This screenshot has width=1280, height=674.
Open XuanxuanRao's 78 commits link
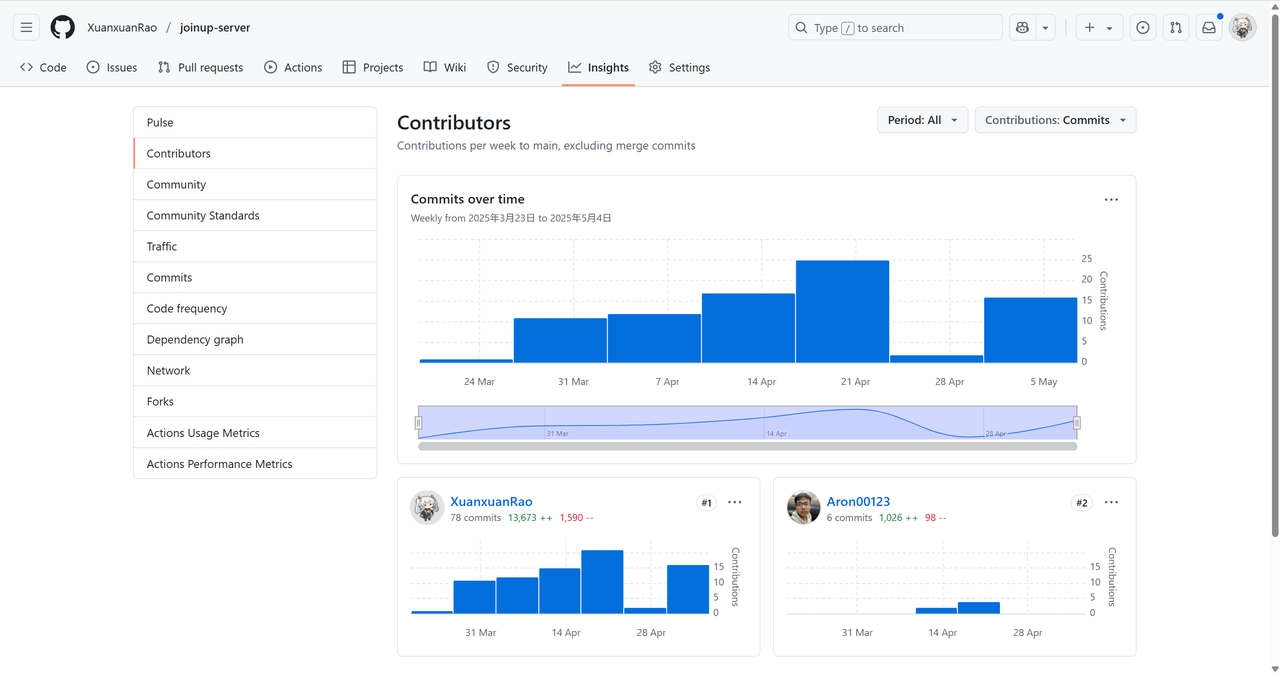[x=475, y=518]
